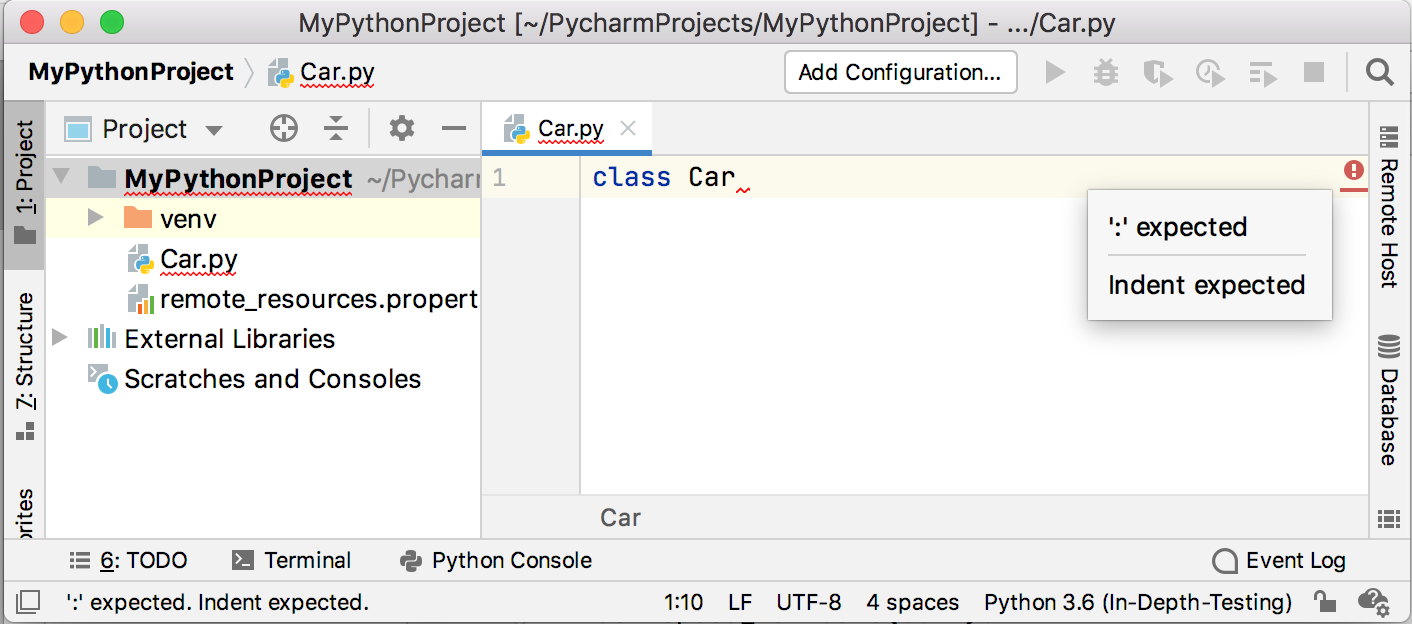Click the red error indicator in editor

[x=1354, y=171]
